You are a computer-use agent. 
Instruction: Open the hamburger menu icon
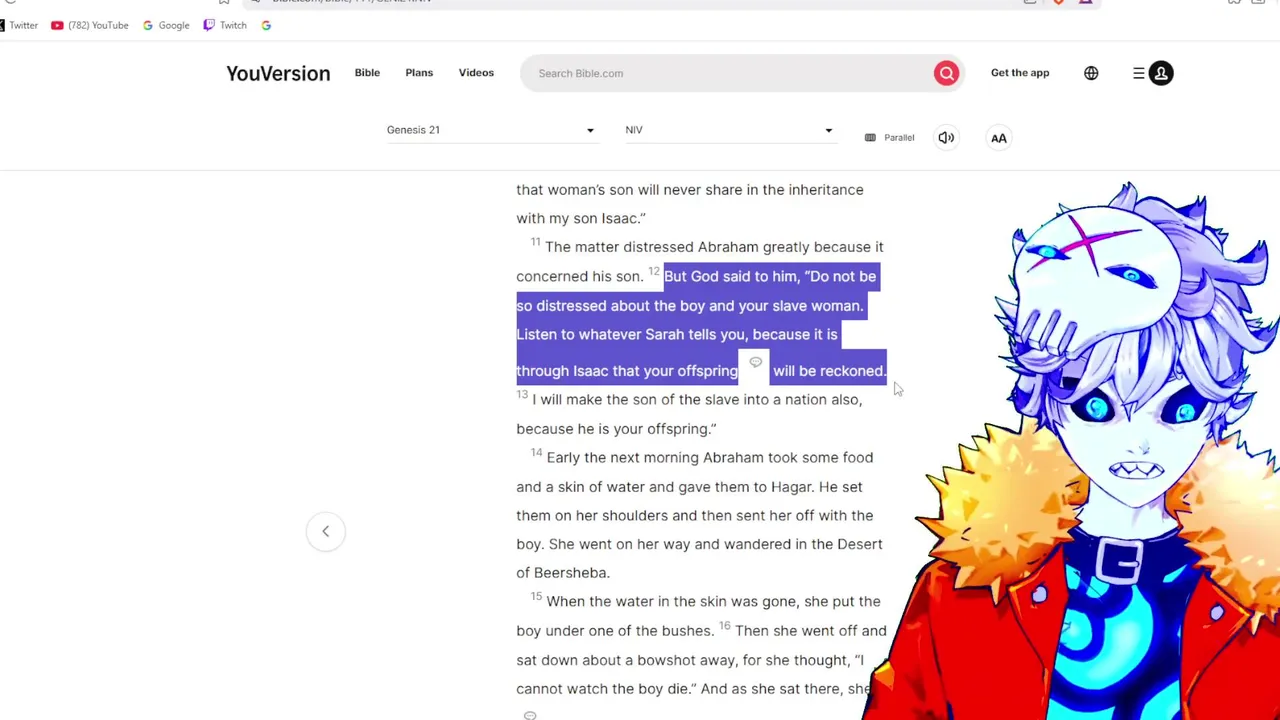tap(1138, 73)
